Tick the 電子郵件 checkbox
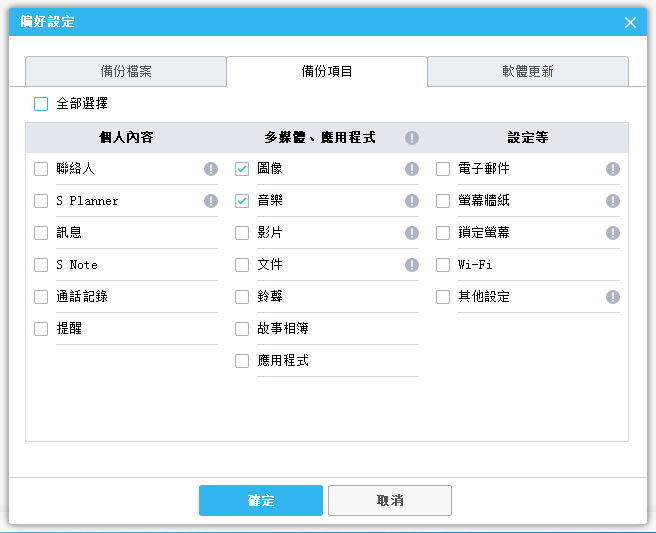The width and height of the screenshot is (656, 533). tap(443, 169)
